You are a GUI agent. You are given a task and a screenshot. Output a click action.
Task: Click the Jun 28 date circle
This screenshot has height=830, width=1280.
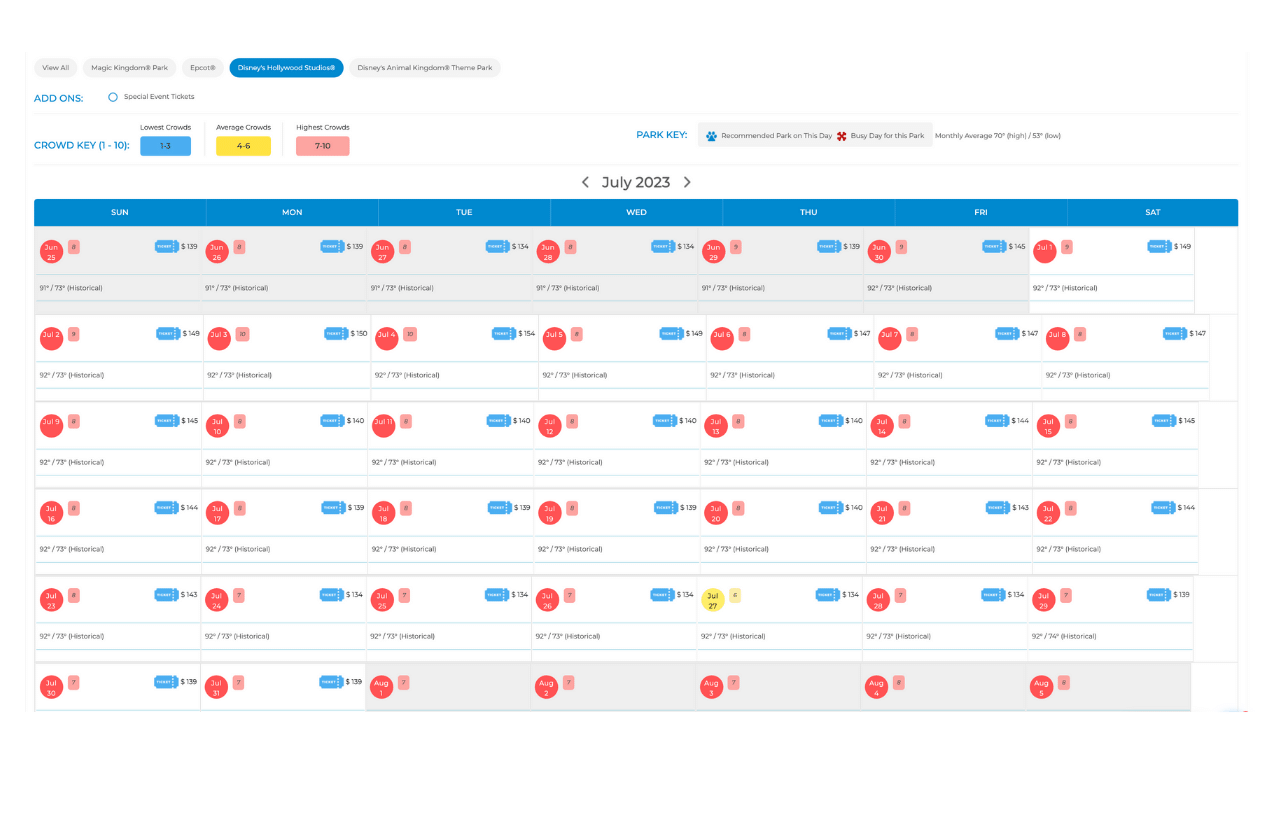coord(547,251)
